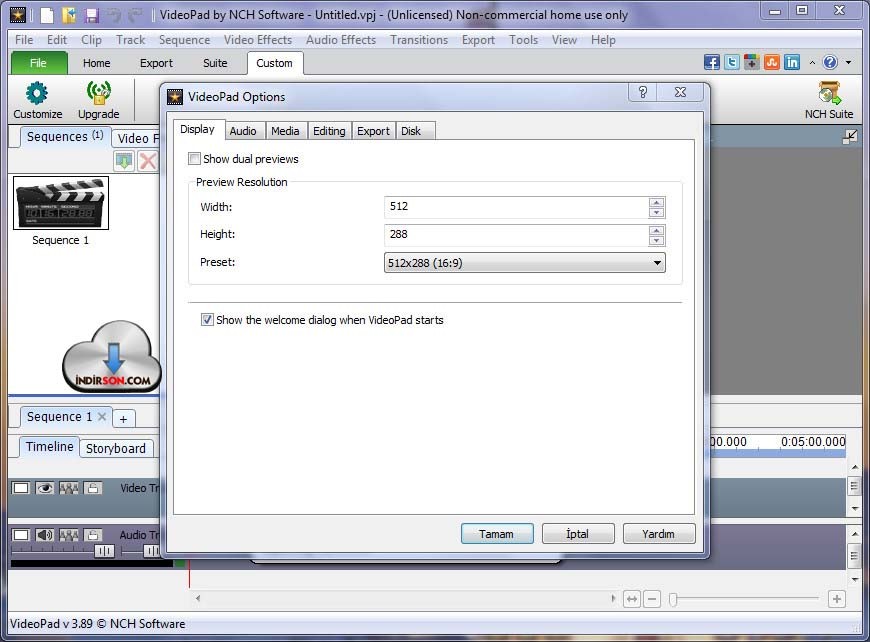Click the timeline zoom slider handle
The image size is (870, 642).
pyautogui.click(x=673, y=599)
